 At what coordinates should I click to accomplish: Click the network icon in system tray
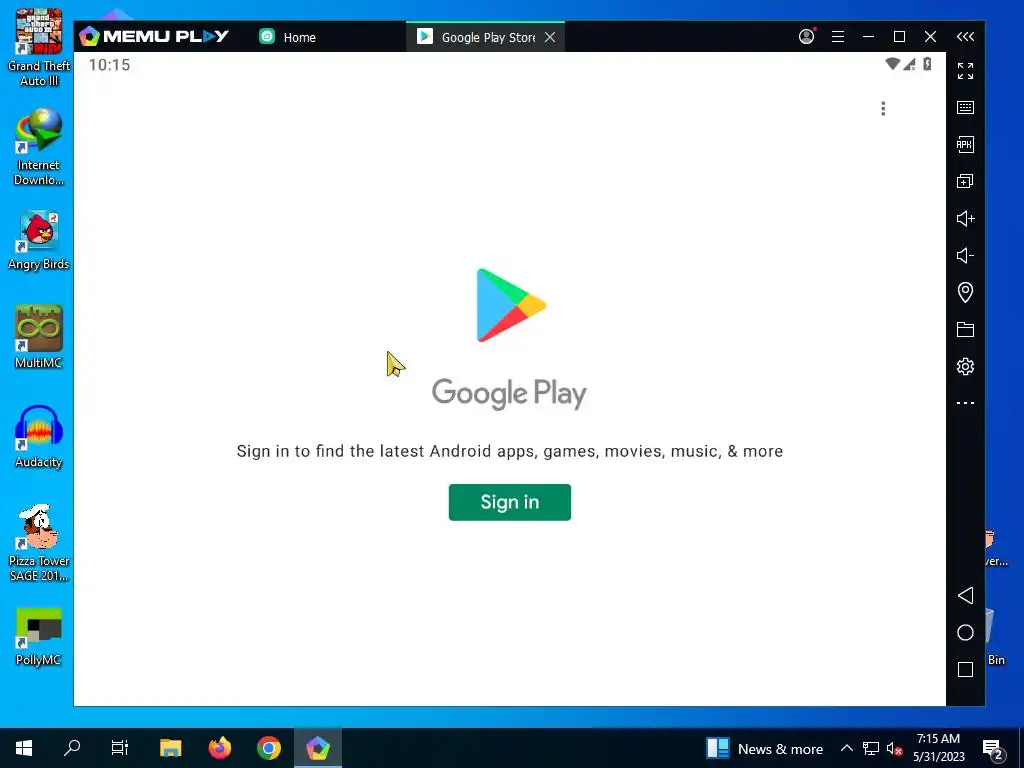pos(871,748)
